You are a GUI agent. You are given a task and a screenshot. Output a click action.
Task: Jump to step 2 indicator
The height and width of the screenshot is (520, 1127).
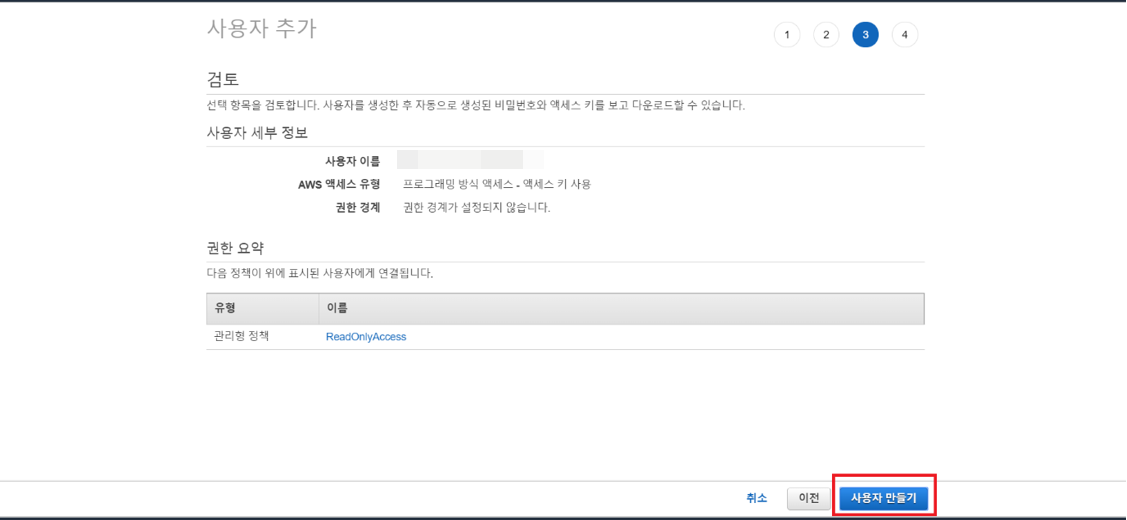(826, 35)
